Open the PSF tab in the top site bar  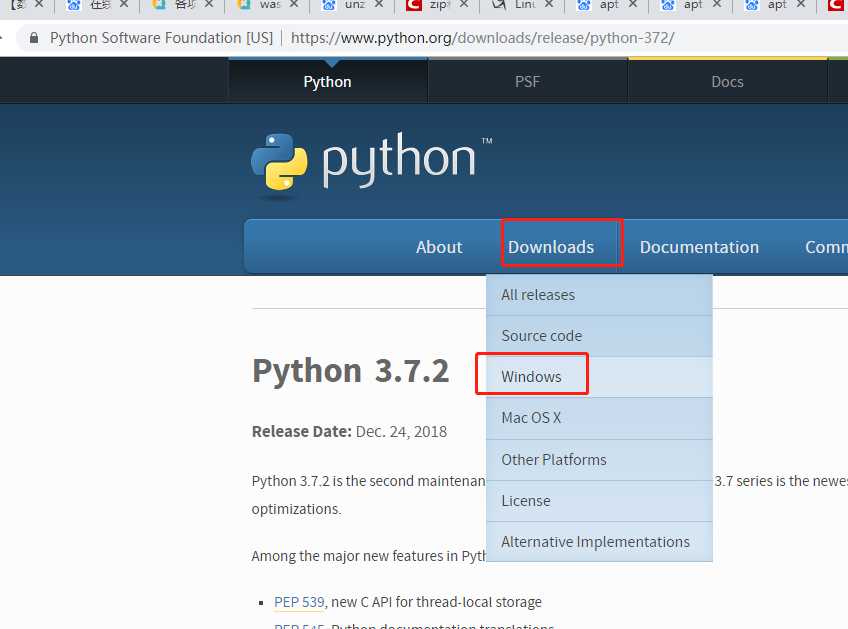528,82
